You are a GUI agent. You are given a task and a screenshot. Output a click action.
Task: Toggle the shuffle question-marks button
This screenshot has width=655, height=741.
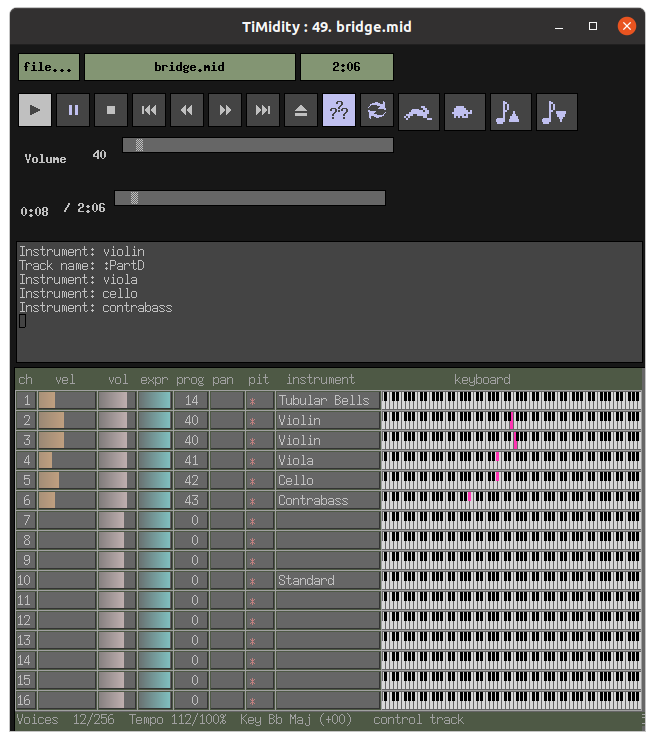point(339,110)
